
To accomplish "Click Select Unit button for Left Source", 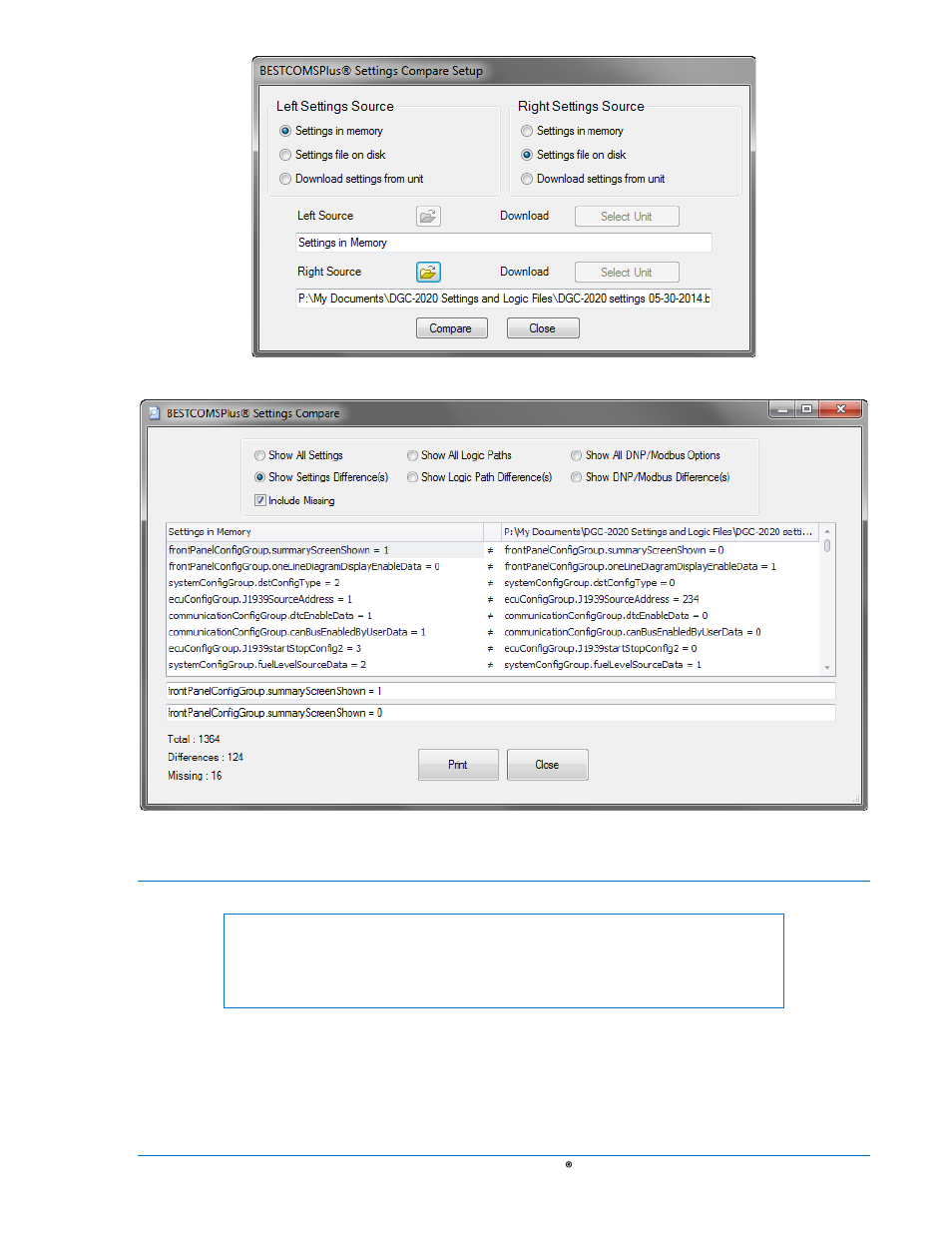I will coord(627,217).
